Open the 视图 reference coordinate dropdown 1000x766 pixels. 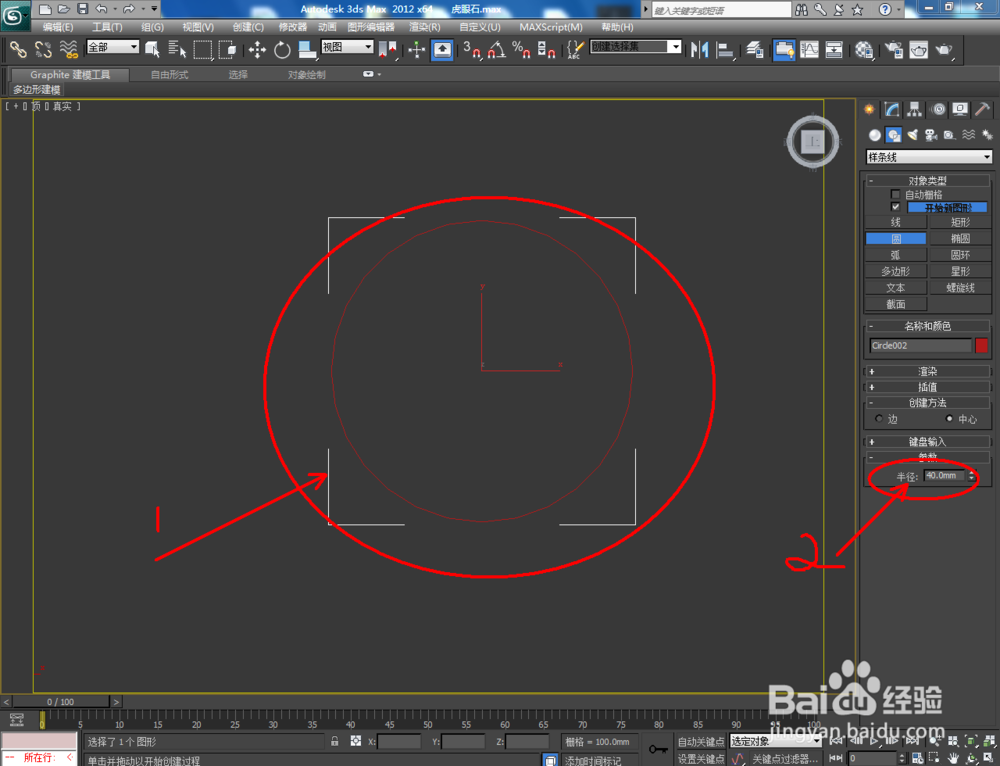[347, 47]
